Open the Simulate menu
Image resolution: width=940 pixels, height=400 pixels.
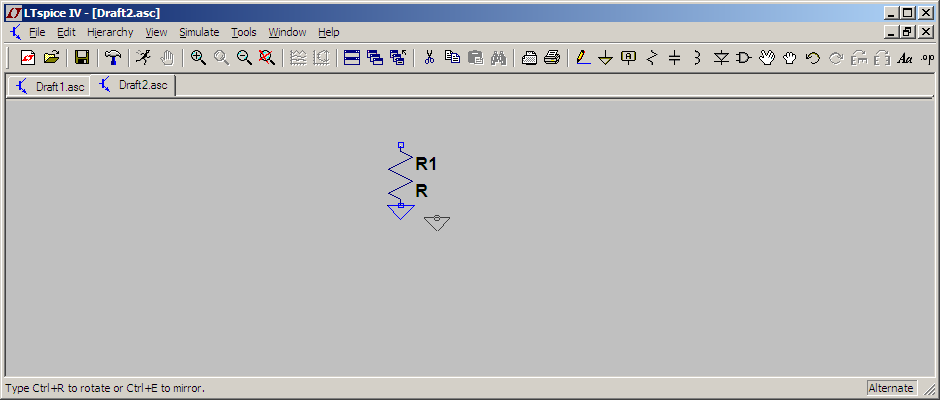(x=199, y=32)
